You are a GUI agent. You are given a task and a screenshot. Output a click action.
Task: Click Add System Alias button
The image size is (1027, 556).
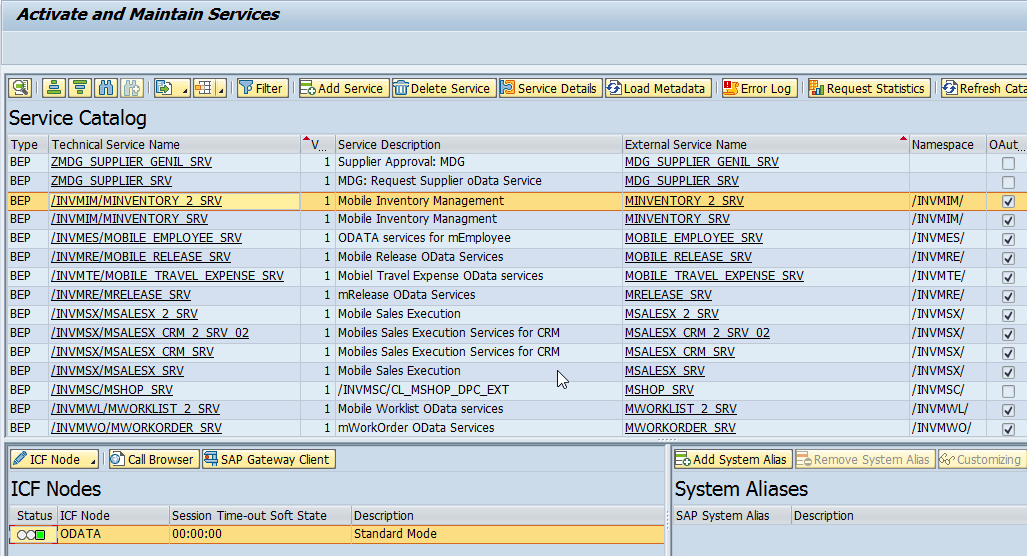(731, 459)
